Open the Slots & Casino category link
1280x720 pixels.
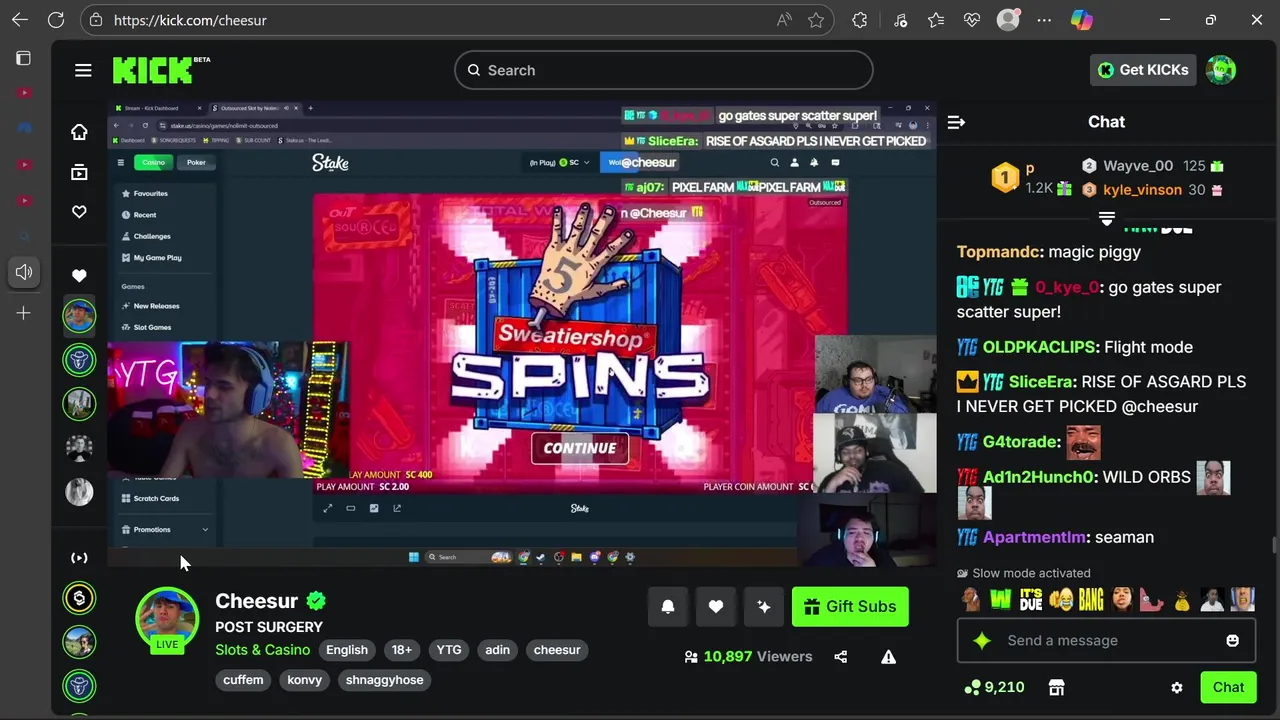pyautogui.click(x=263, y=650)
